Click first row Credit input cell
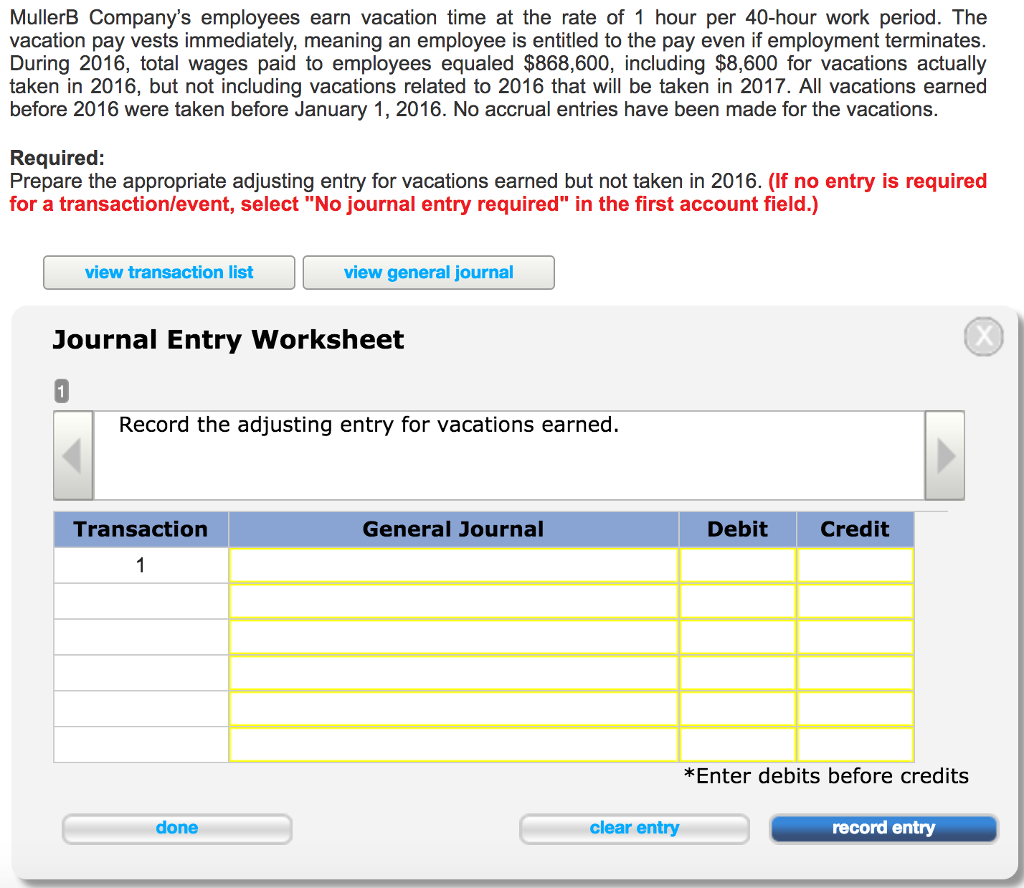Image resolution: width=1024 pixels, height=888 pixels. click(x=855, y=565)
